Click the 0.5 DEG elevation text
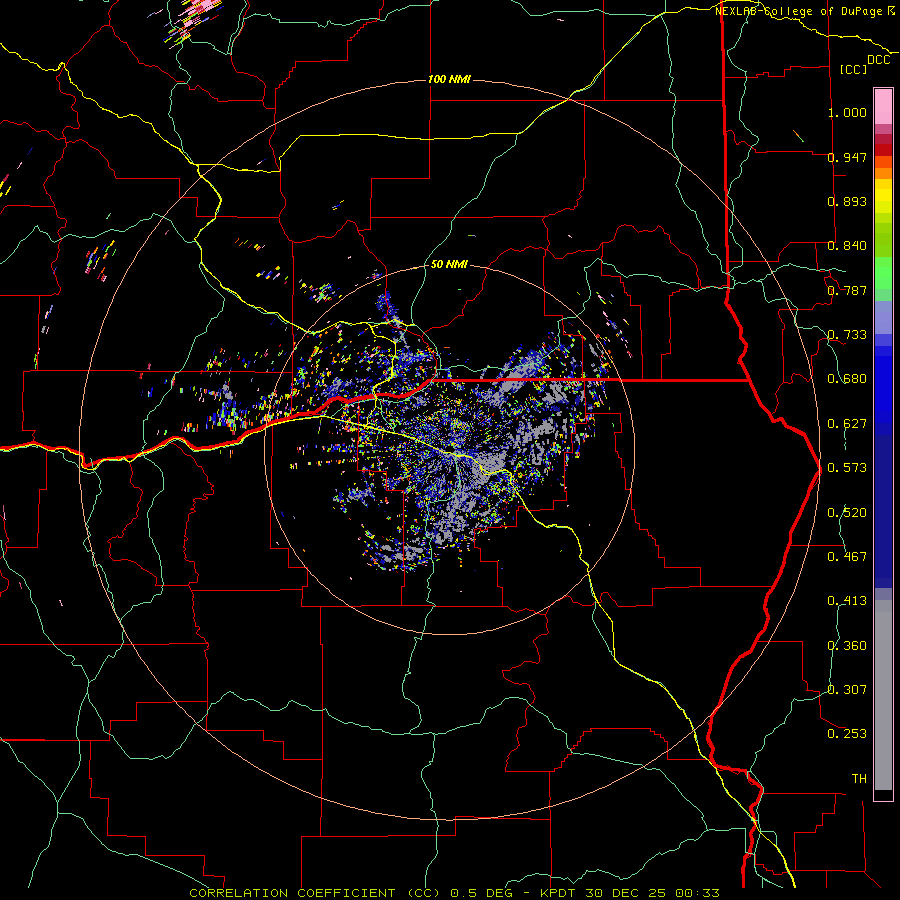 (x=481, y=893)
